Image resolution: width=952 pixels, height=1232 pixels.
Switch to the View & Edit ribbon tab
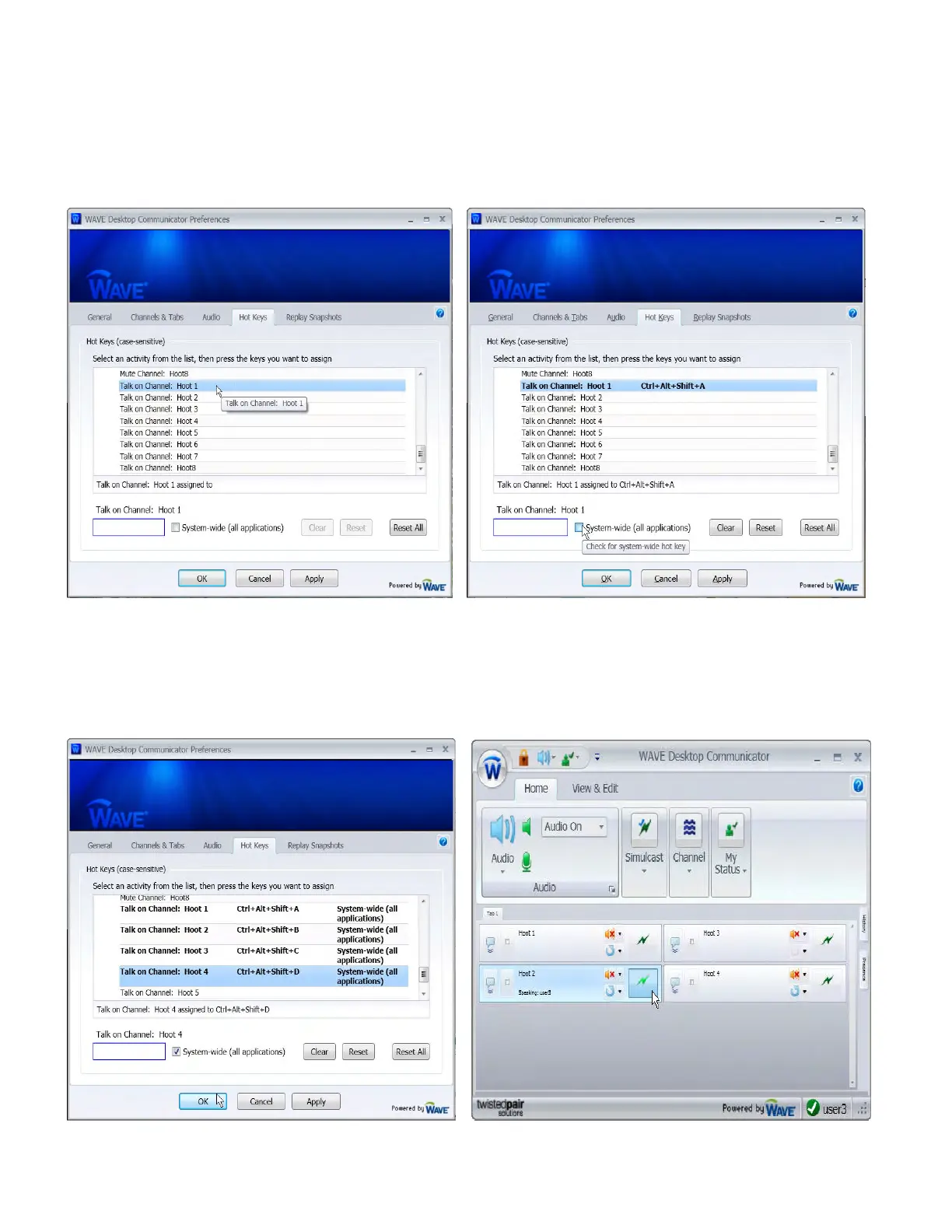pyautogui.click(x=595, y=789)
